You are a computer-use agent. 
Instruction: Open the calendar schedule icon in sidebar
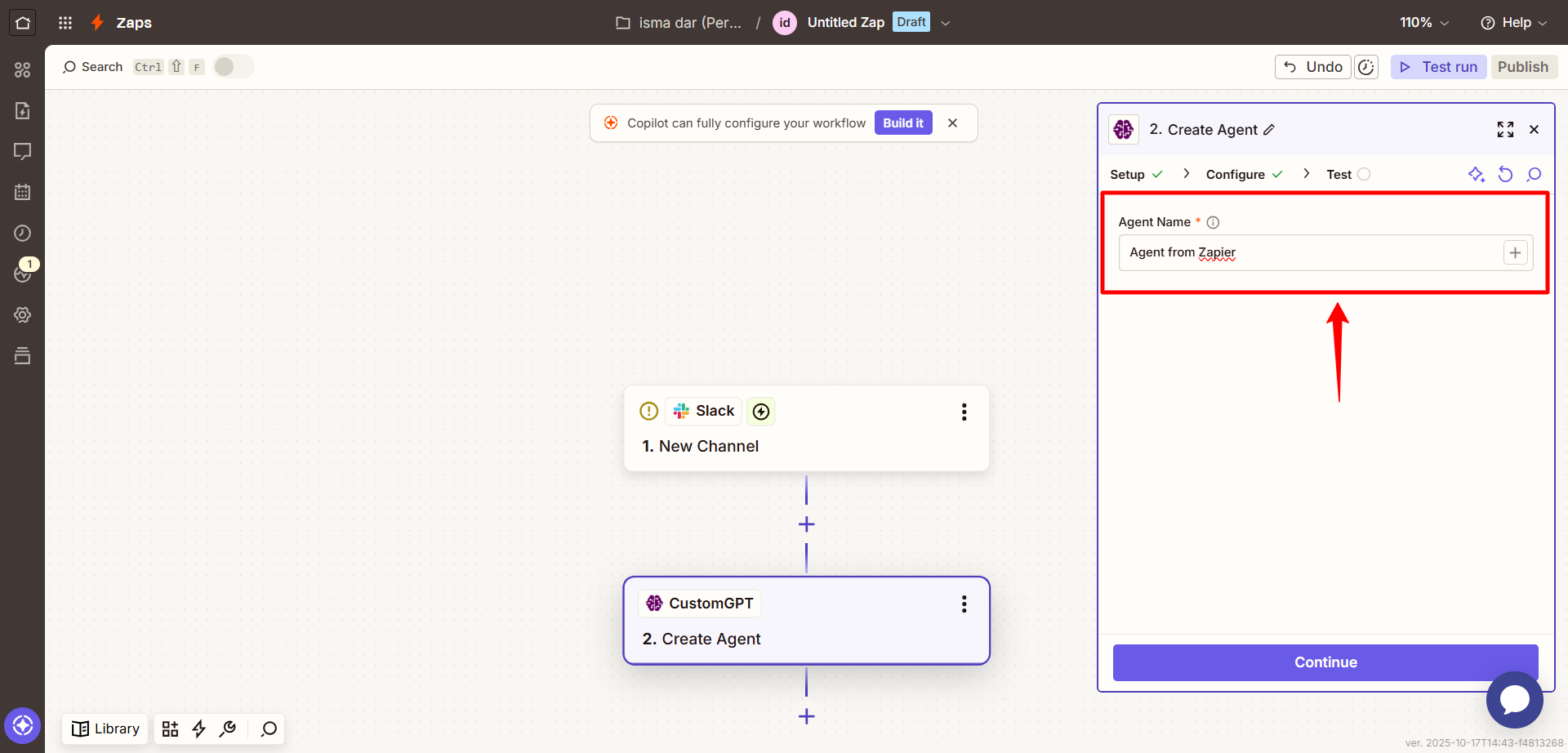pyautogui.click(x=23, y=192)
